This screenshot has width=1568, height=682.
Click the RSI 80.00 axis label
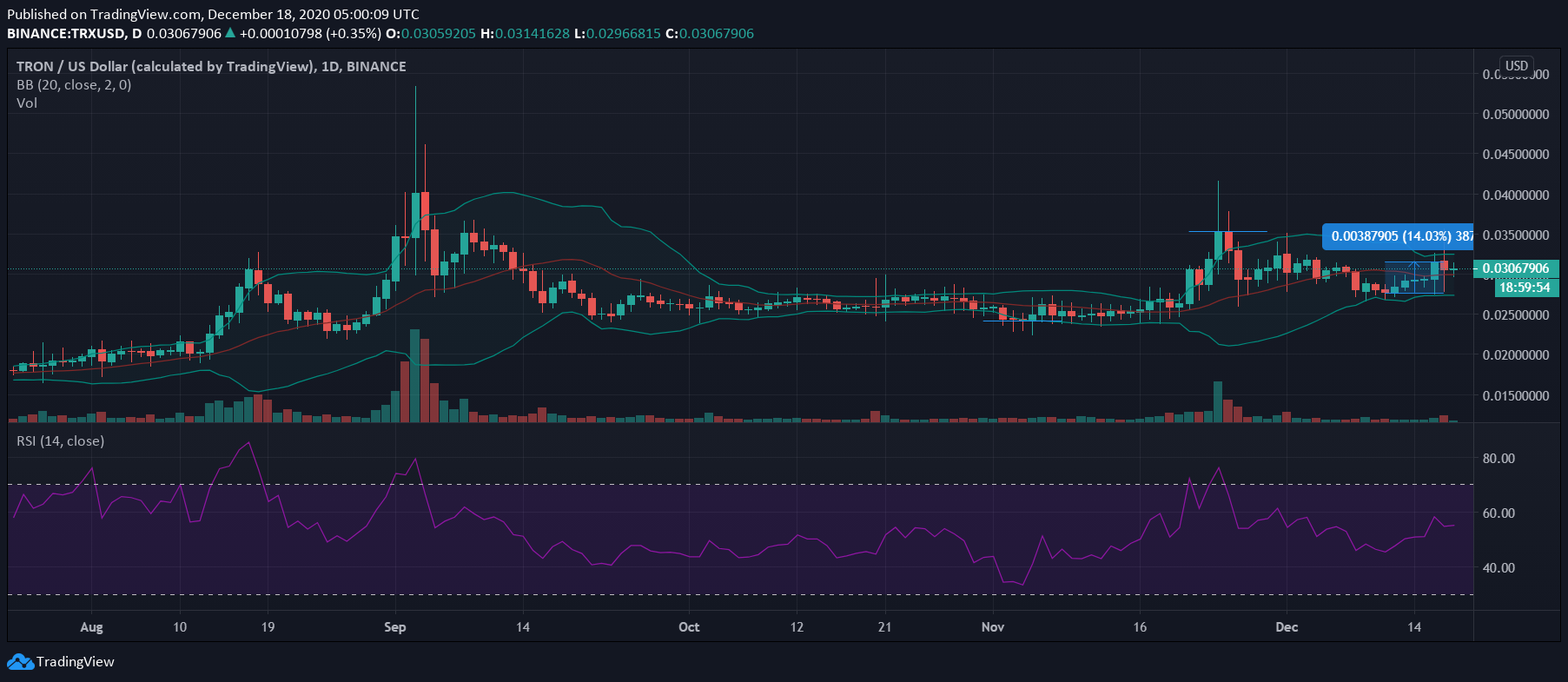pos(1499,459)
